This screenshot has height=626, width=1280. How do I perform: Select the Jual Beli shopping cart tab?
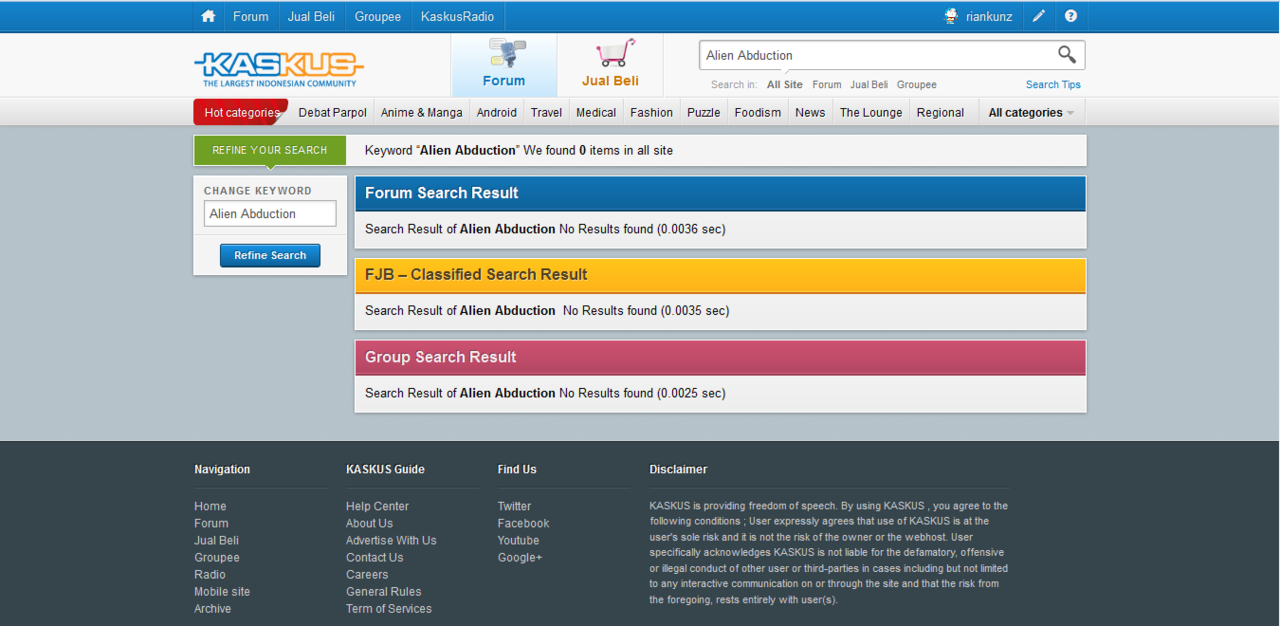click(x=610, y=65)
